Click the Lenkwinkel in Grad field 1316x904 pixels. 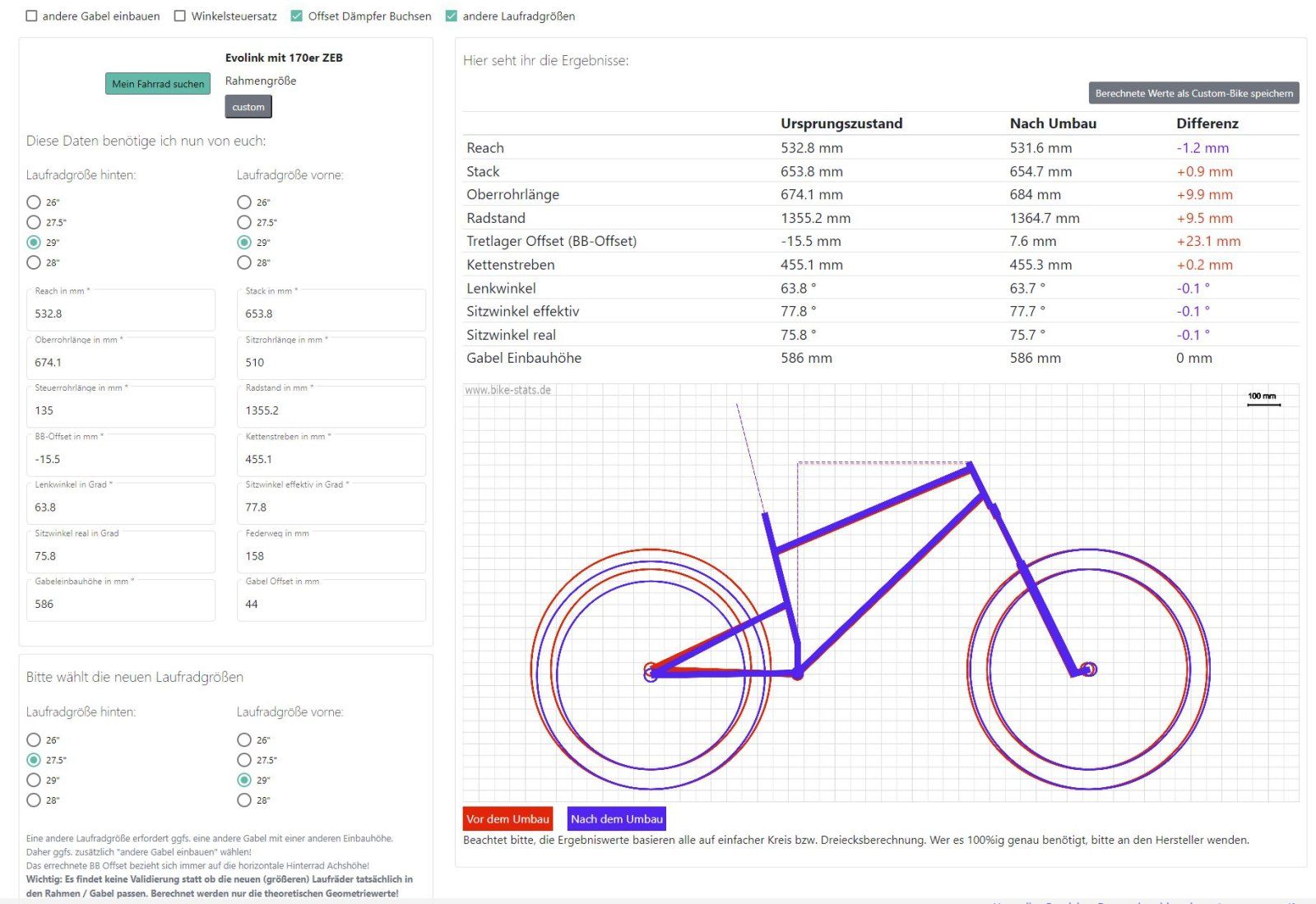(120, 508)
